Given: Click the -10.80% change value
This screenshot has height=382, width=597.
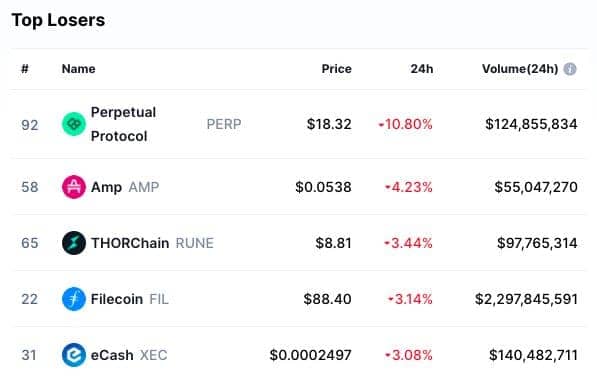Looking at the screenshot, I should coord(405,124).
